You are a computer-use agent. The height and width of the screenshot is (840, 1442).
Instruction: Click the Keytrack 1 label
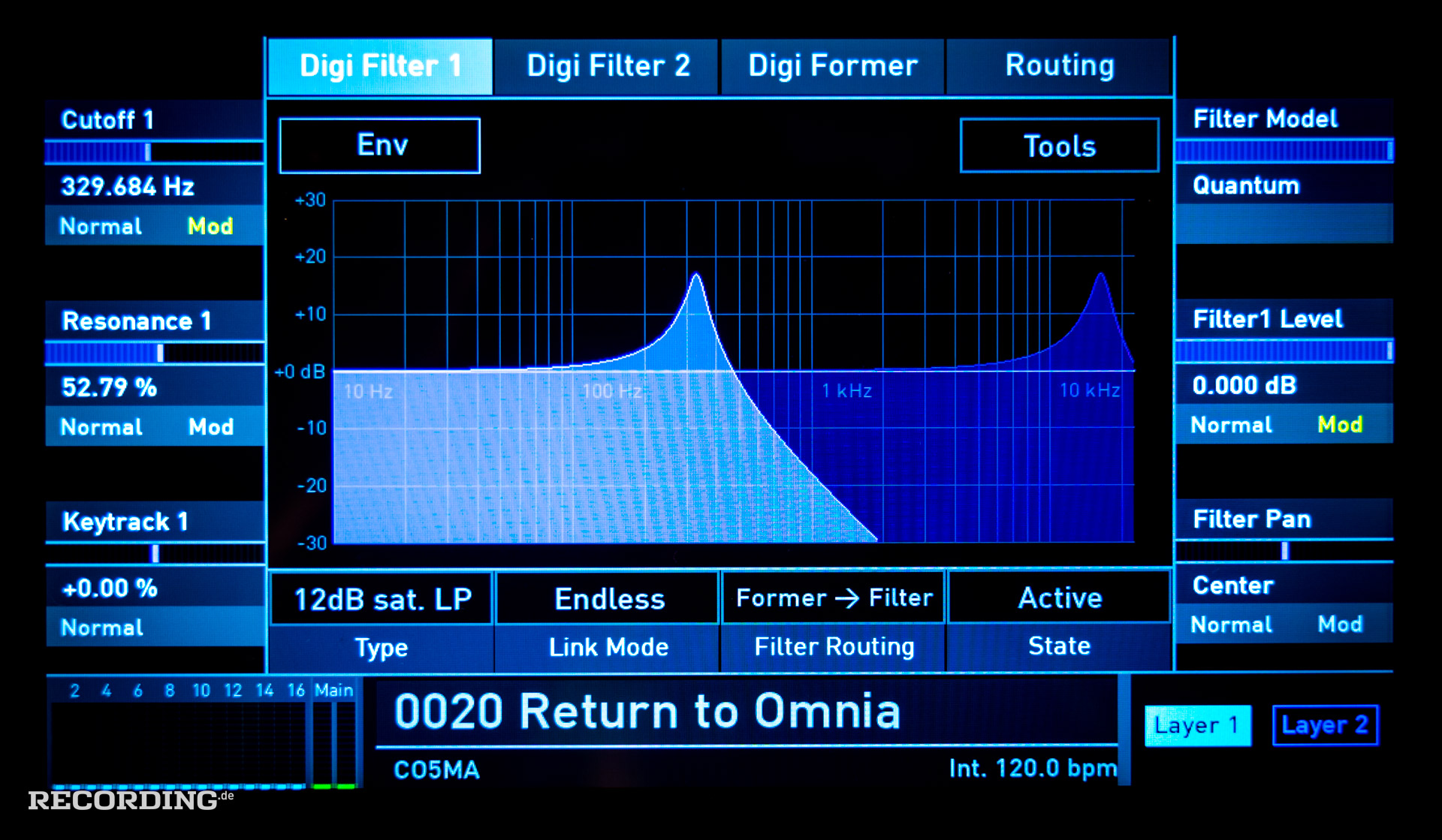pyautogui.click(x=125, y=521)
